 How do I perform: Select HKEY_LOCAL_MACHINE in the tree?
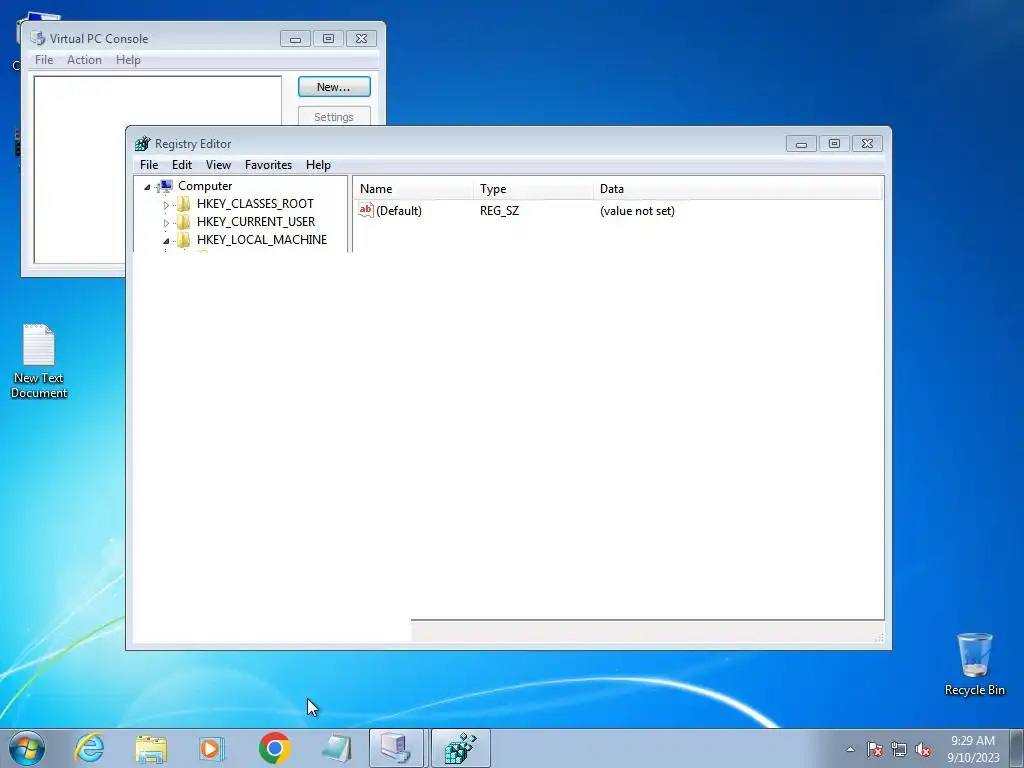tap(261, 240)
